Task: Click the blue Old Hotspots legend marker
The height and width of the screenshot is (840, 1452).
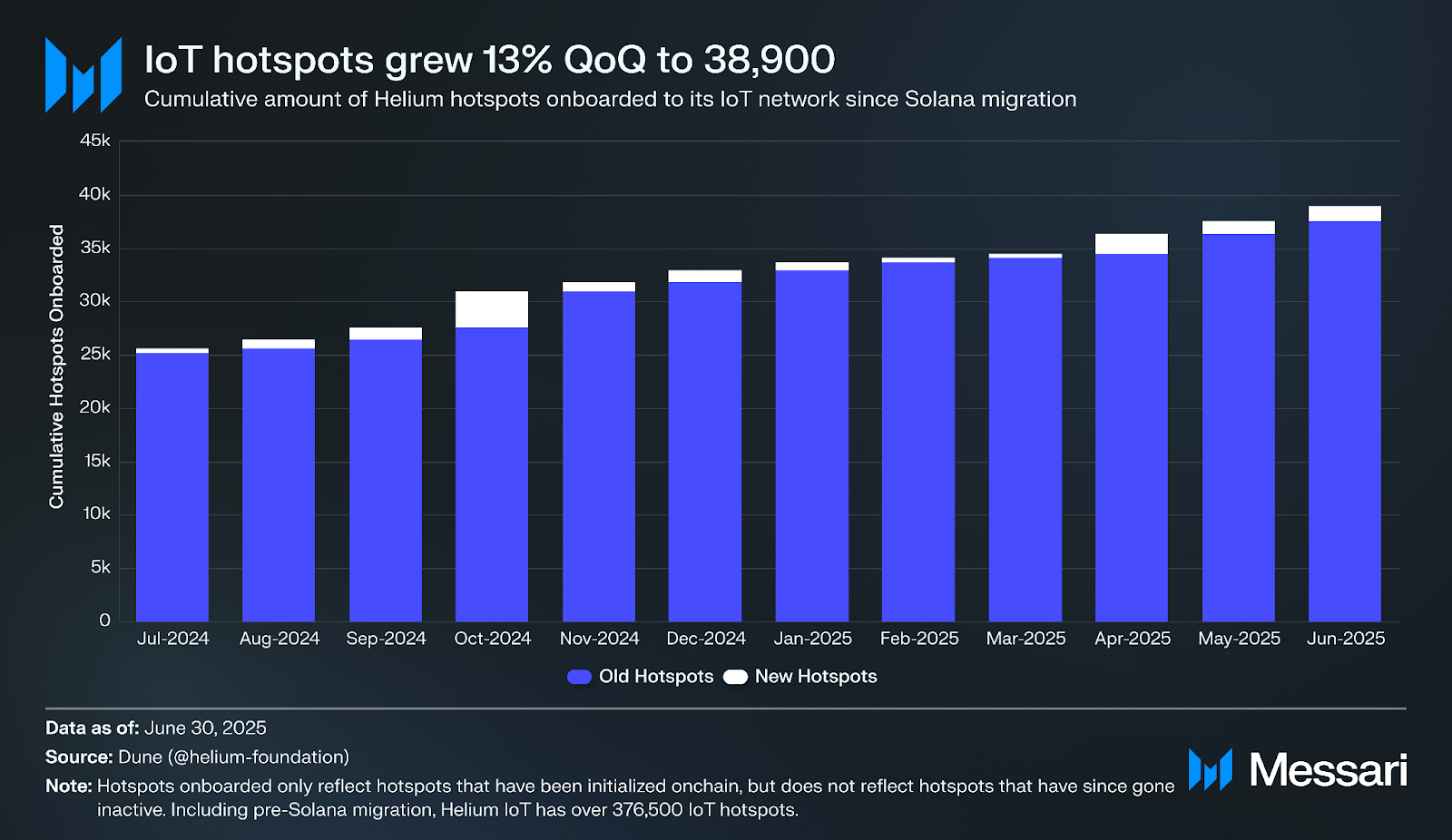Action: point(579,677)
